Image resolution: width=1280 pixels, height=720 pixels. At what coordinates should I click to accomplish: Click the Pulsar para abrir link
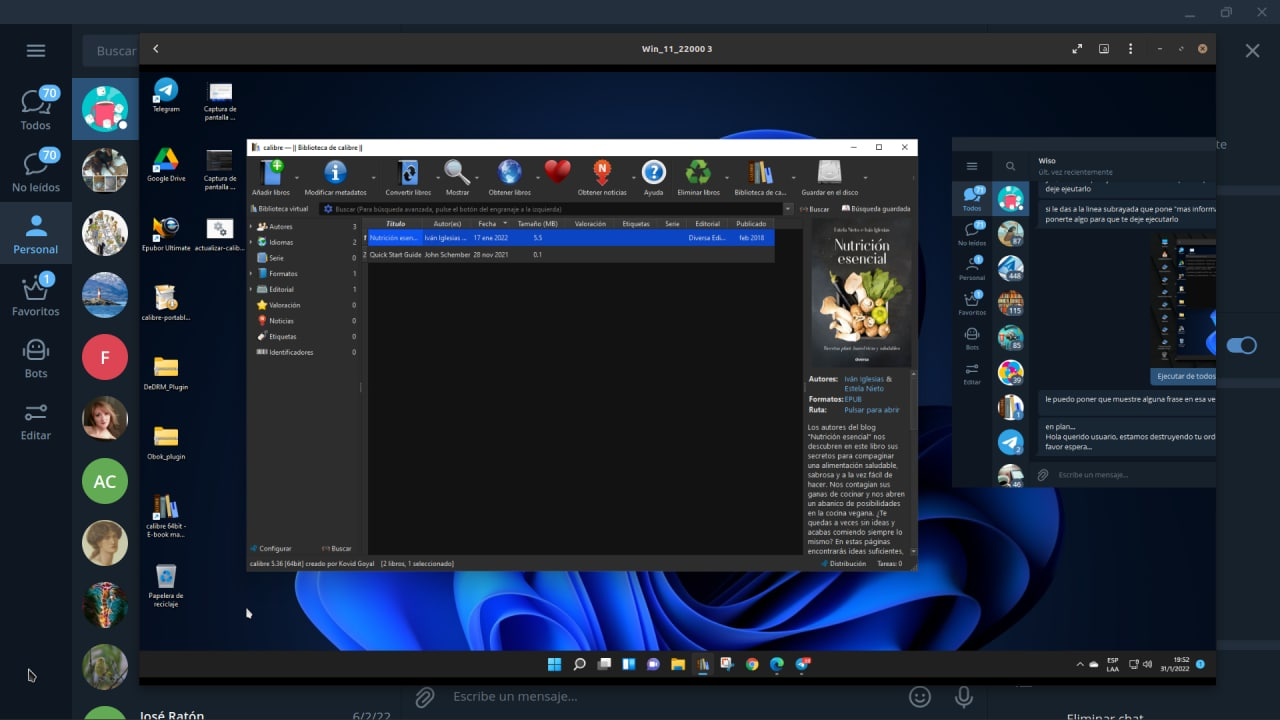pyautogui.click(x=871, y=410)
